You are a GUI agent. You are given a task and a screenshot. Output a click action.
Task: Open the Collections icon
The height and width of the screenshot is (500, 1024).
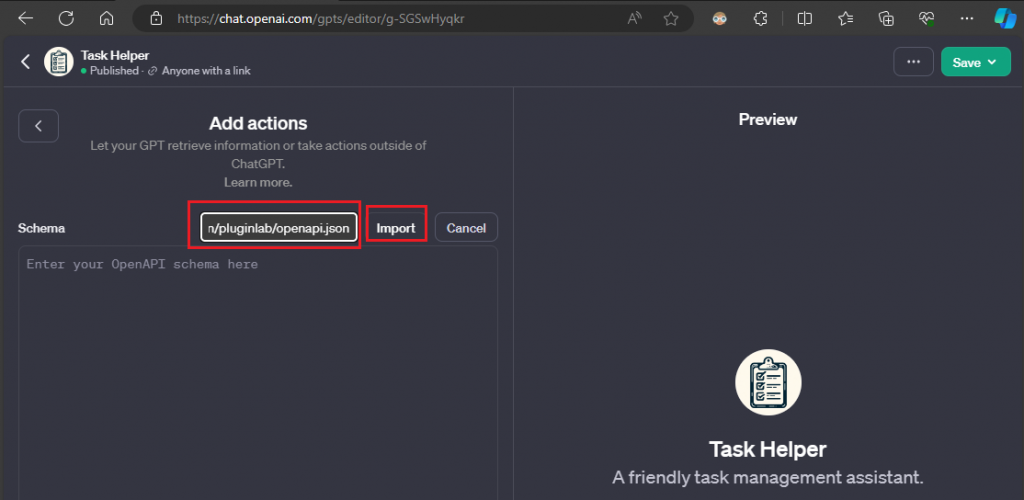tap(886, 18)
